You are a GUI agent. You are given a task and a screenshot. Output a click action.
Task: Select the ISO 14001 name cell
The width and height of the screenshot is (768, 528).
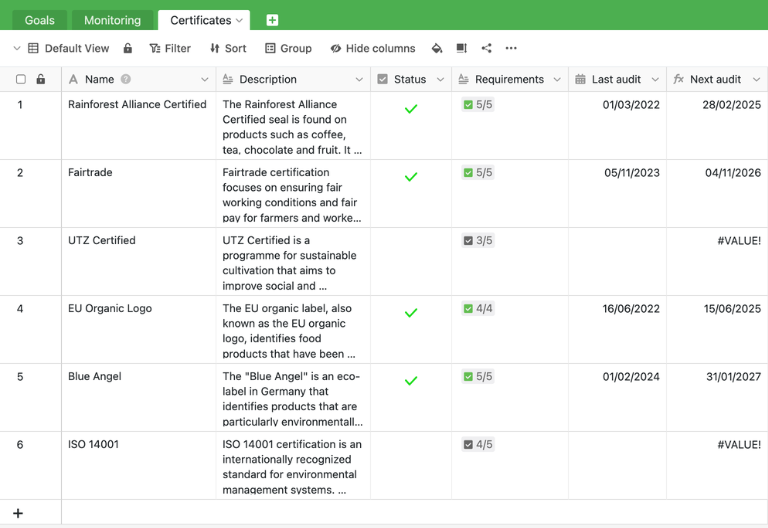139,466
